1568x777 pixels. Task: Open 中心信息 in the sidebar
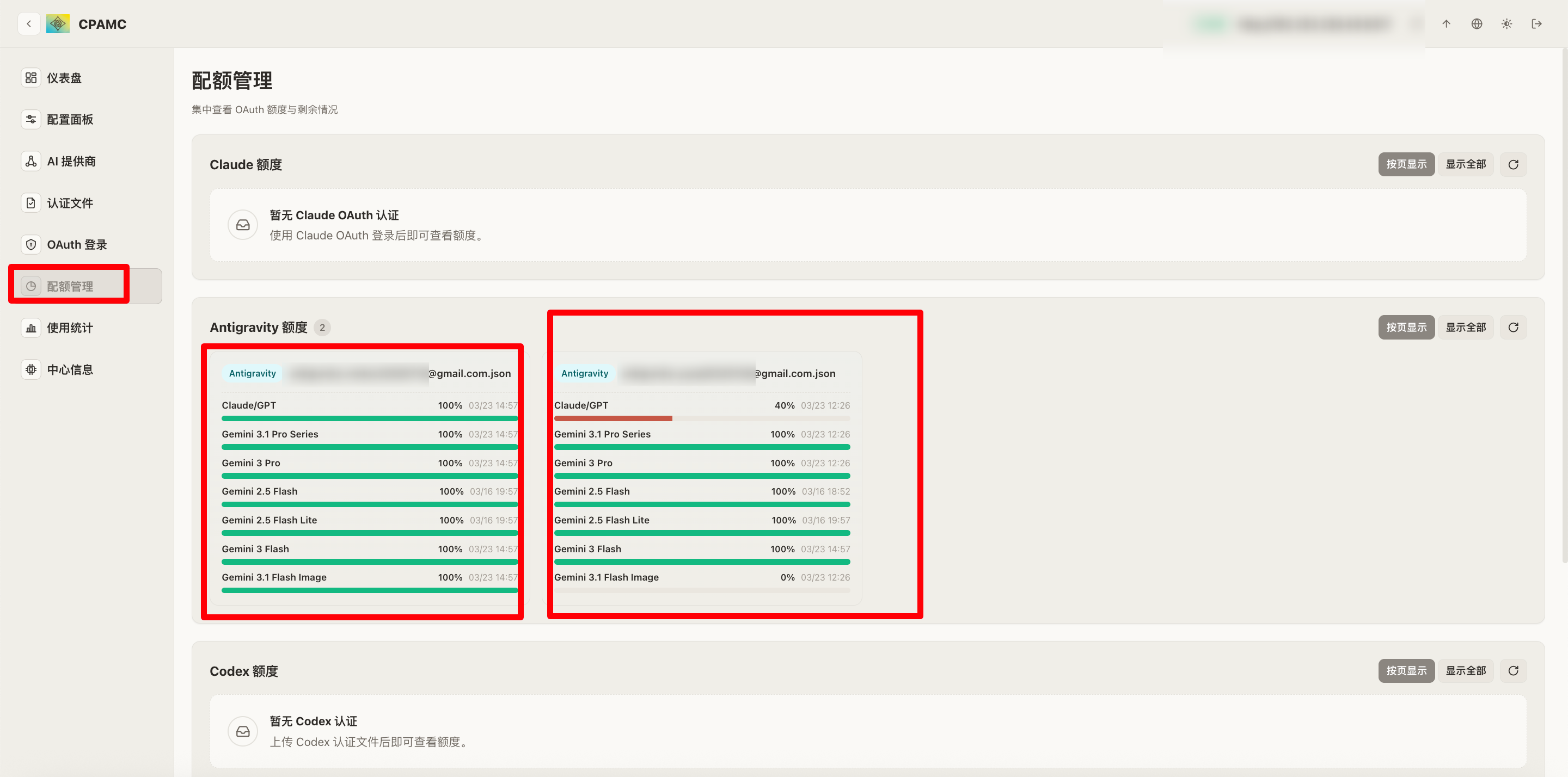[69, 369]
